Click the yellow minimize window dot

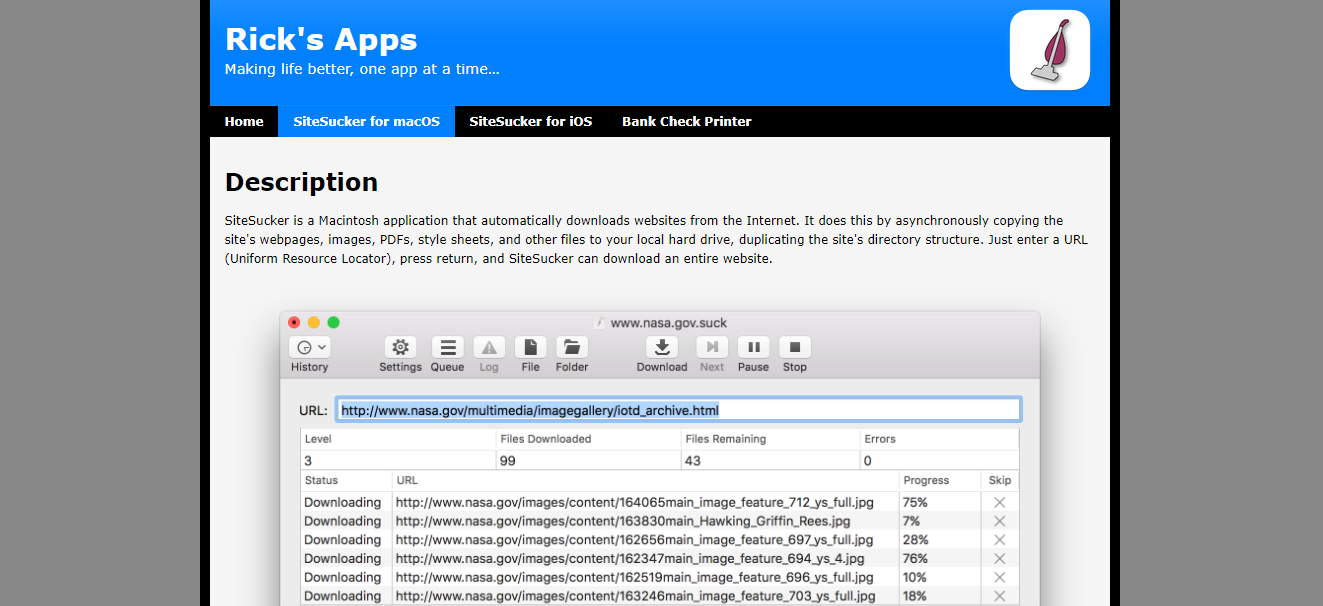314,322
